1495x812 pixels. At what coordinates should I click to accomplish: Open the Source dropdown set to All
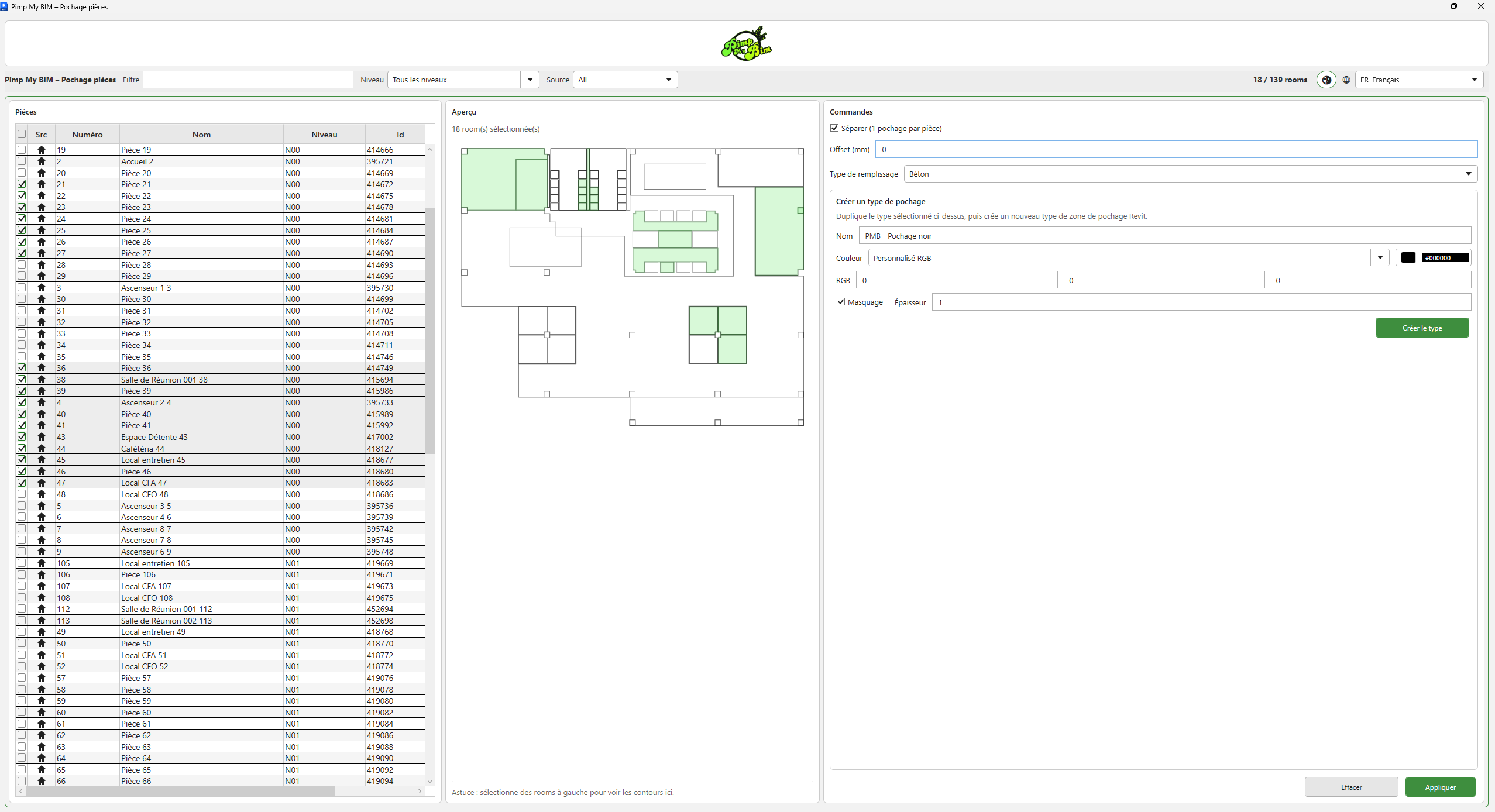click(625, 80)
